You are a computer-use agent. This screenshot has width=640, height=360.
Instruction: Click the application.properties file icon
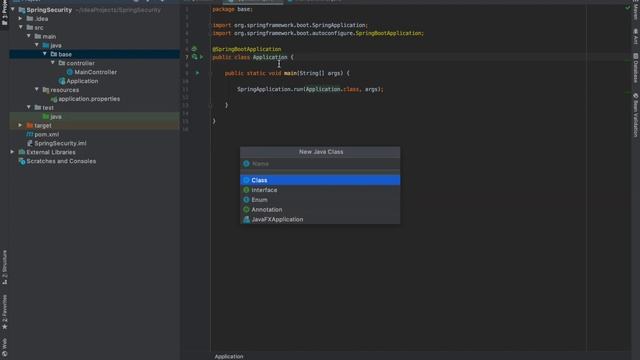click(54, 99)
